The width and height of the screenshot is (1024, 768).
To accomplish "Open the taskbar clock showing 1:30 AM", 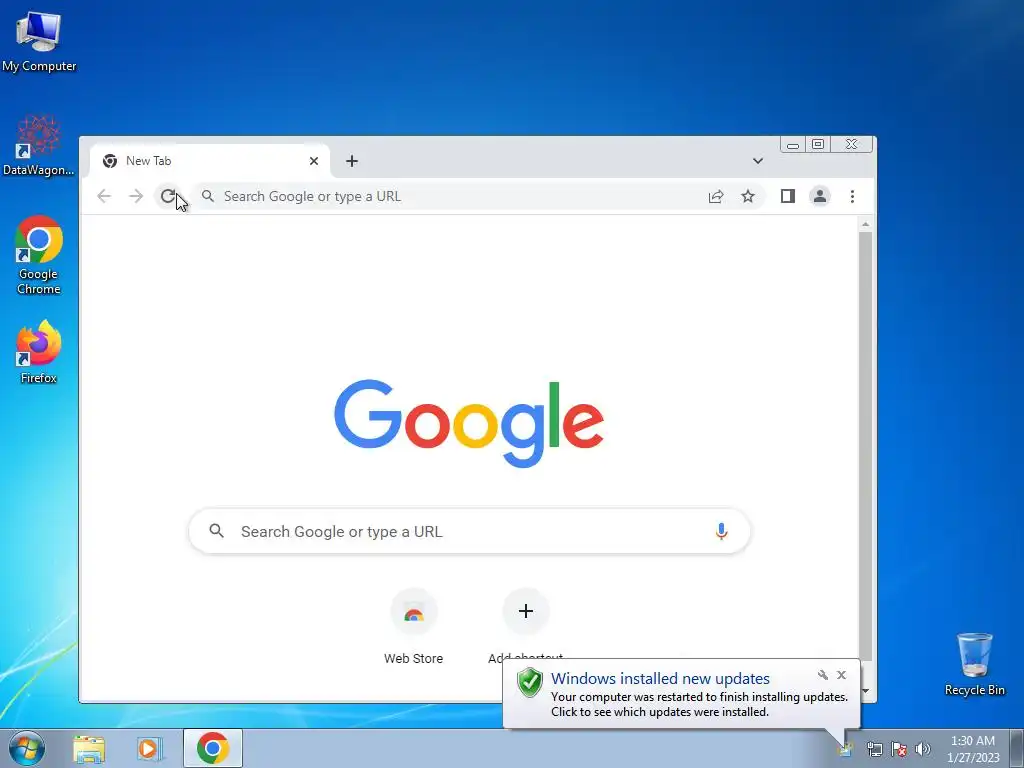I will [972, 749].
